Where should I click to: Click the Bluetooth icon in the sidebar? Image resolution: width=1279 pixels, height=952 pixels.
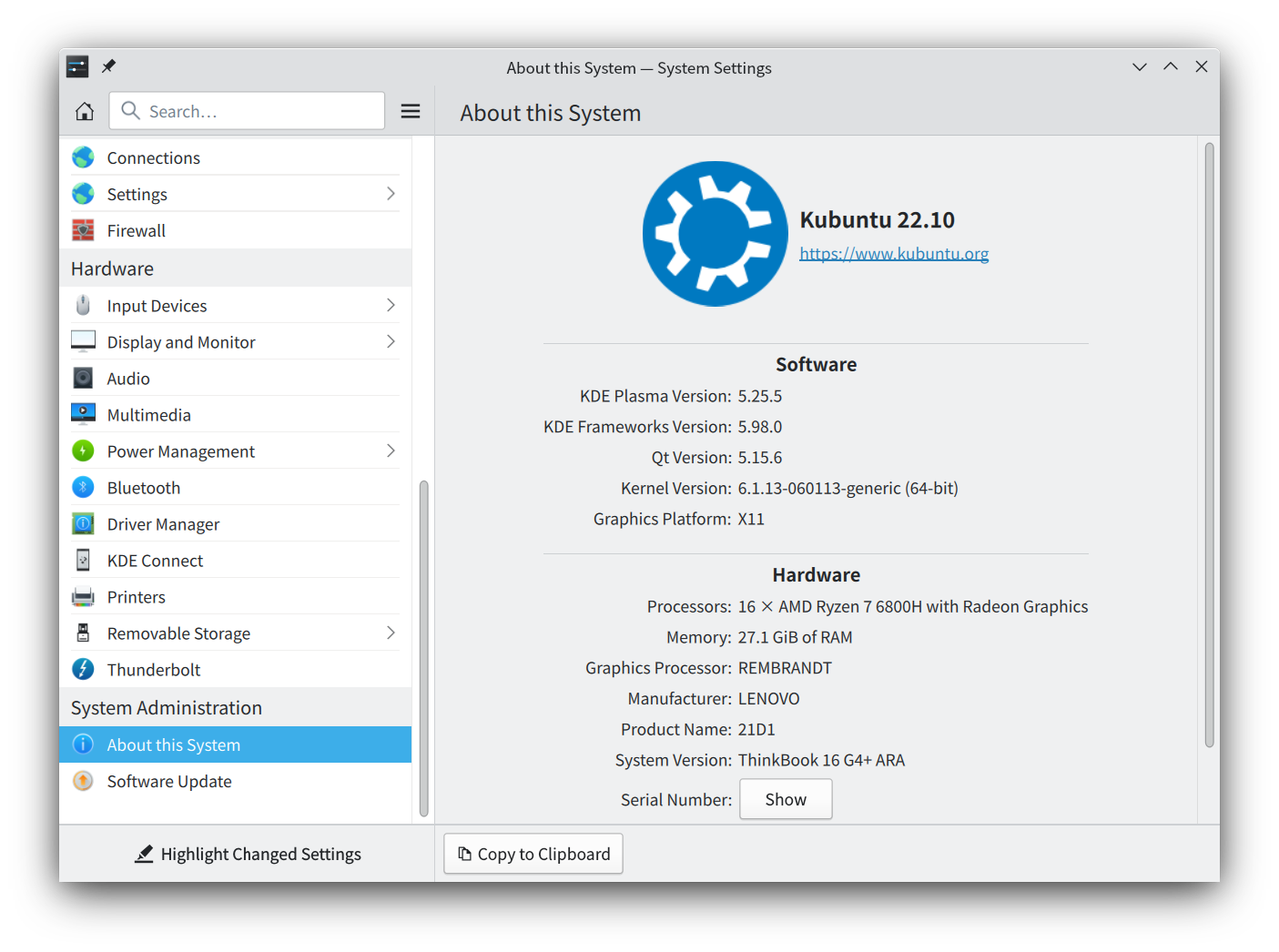tap(83, 487)
